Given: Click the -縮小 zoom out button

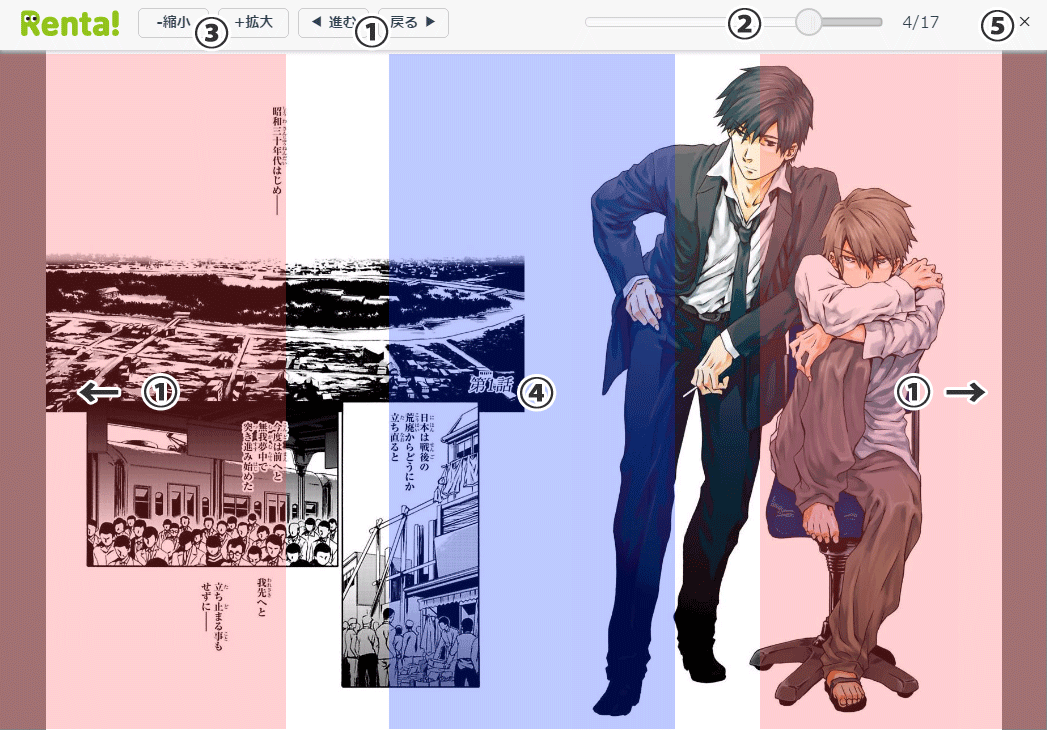Looking at the screenshot, I should point(173,23).
